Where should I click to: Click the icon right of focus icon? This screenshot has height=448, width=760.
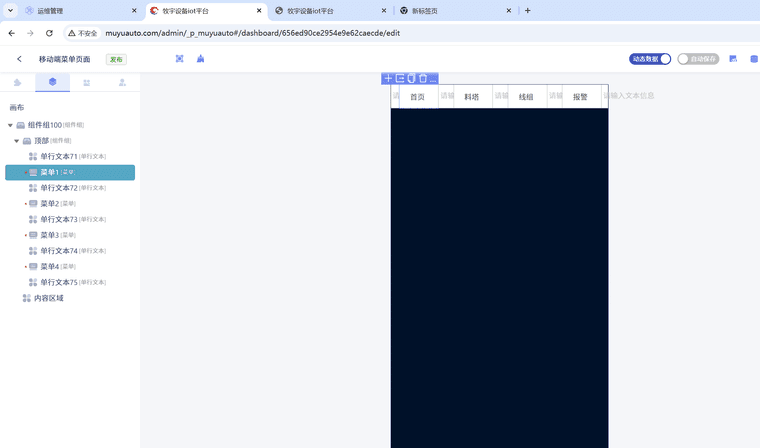[200, 59]
